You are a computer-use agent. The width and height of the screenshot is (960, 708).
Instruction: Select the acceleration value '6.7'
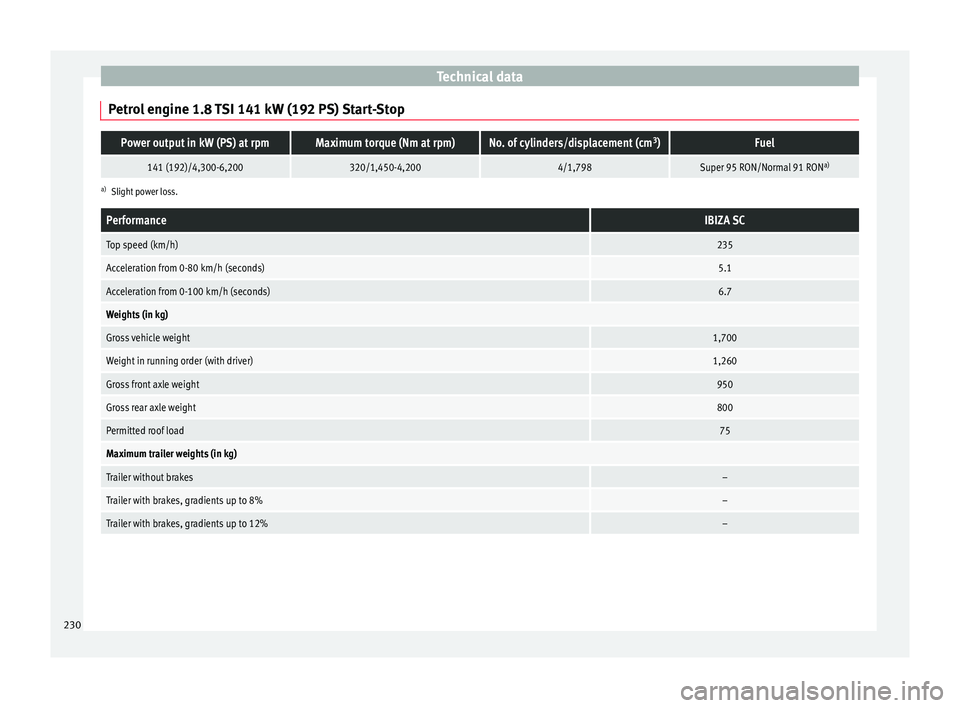(724, 292)
